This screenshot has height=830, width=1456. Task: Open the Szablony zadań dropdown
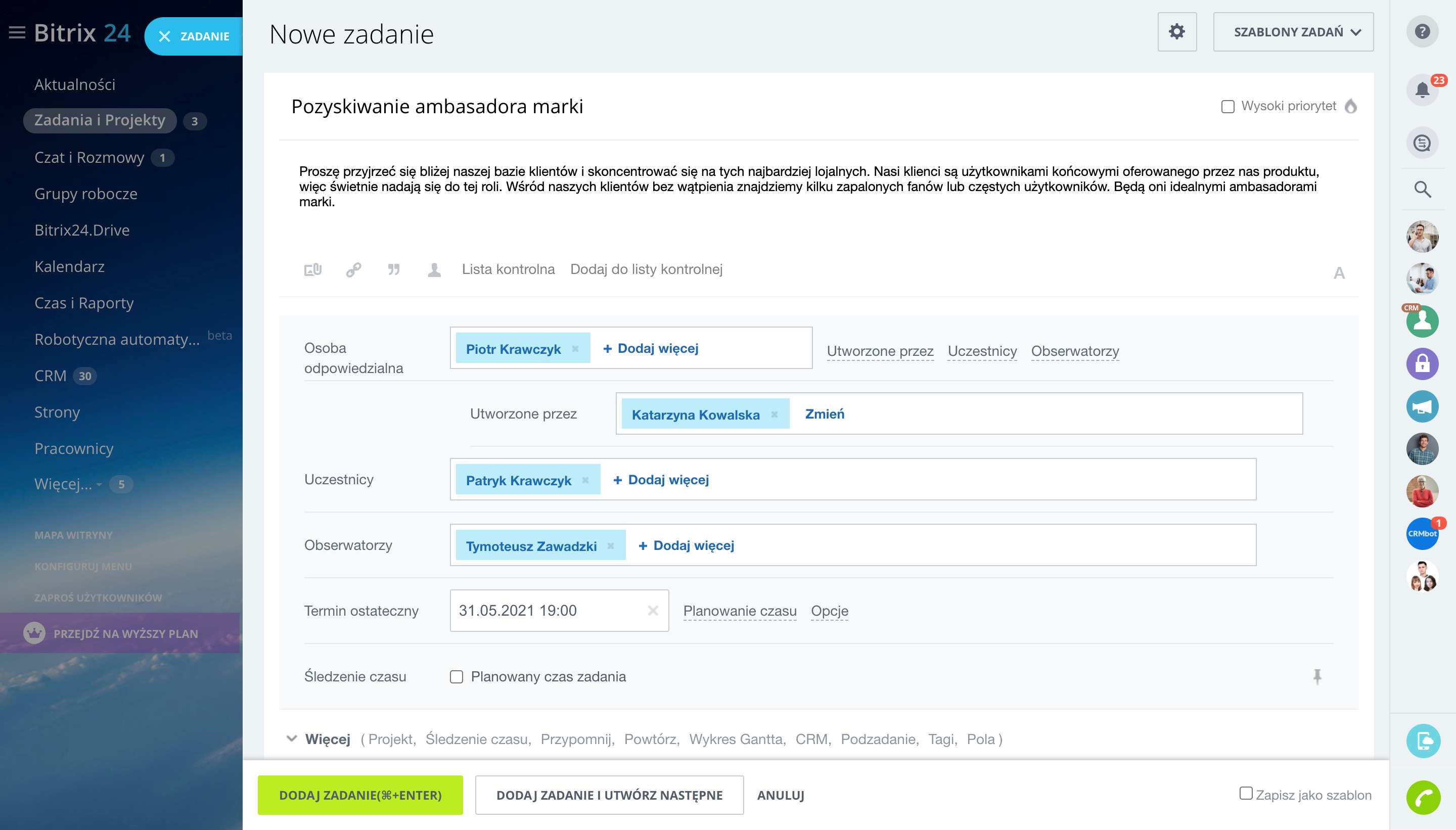(1293, 32)
